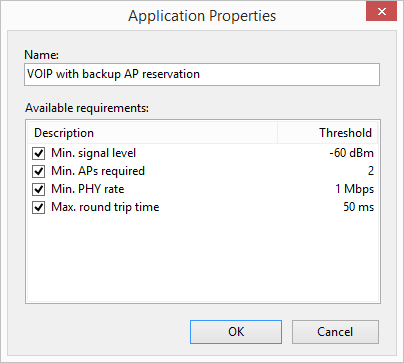This screenshot has width=404, height=363.
Task: Select the Min. APs required row label
Action: 98,171
